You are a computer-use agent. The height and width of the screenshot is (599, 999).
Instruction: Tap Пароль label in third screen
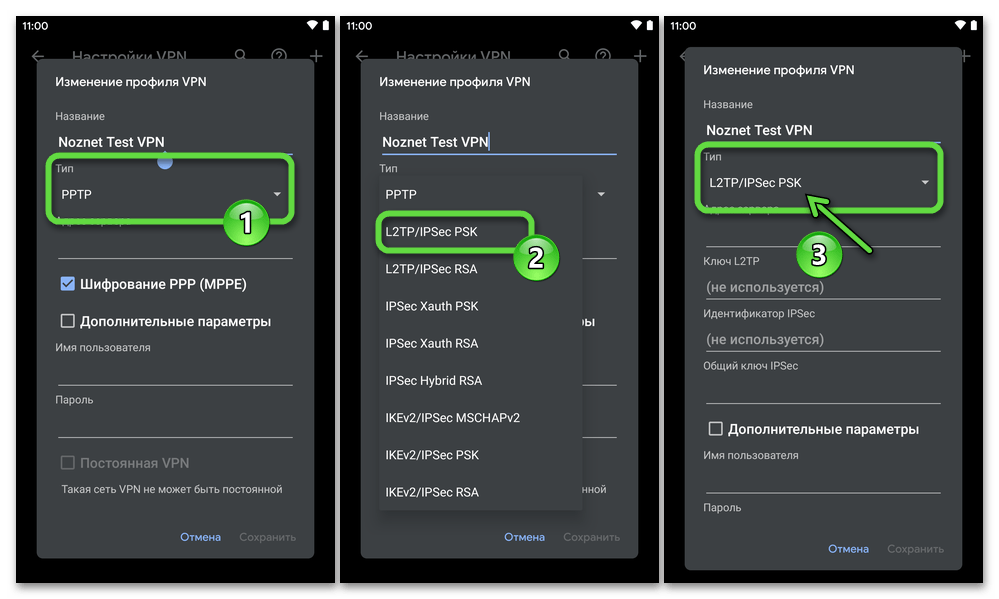[x=722, y=508]
